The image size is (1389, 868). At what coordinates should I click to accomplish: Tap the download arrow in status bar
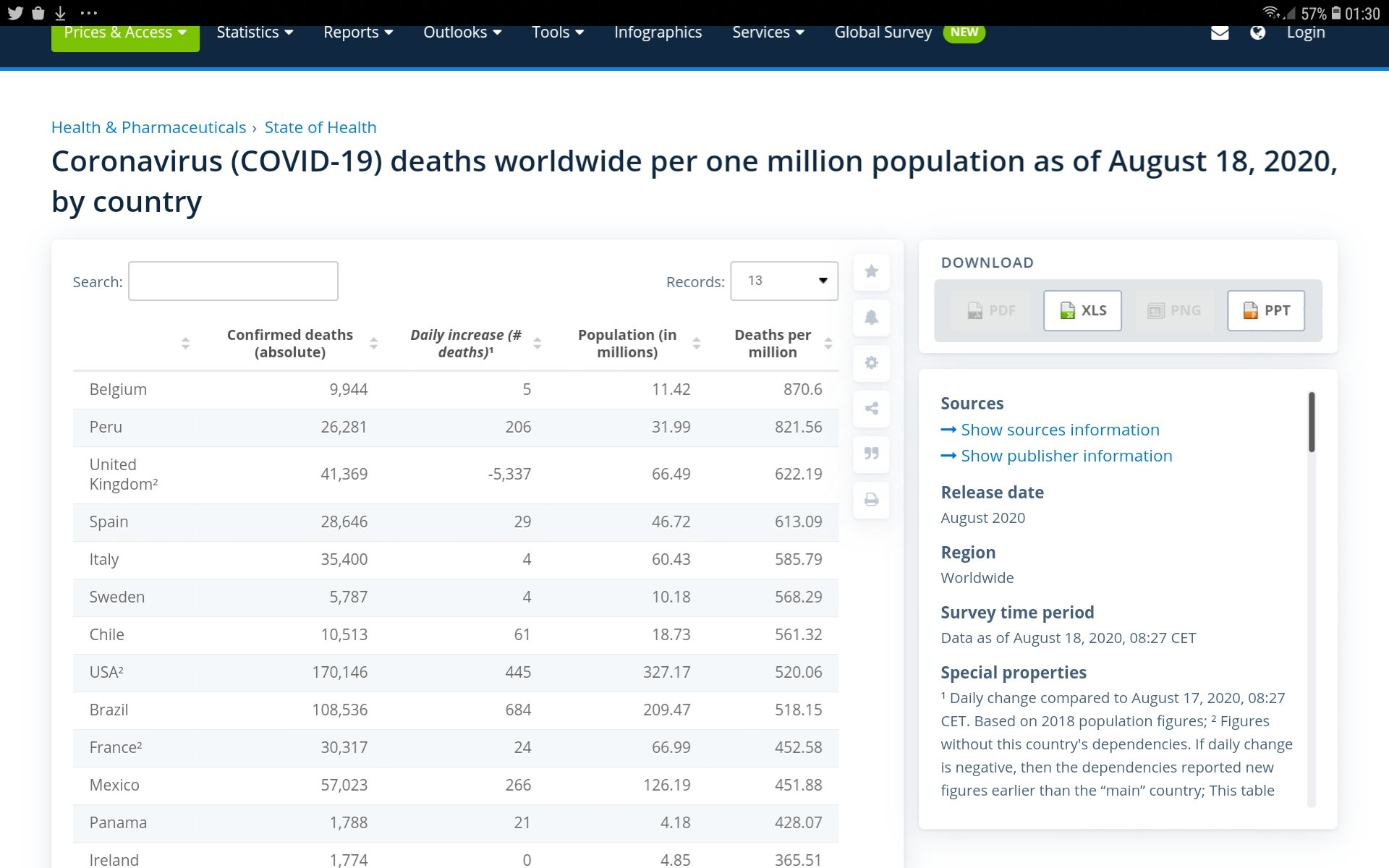[60, 13]
